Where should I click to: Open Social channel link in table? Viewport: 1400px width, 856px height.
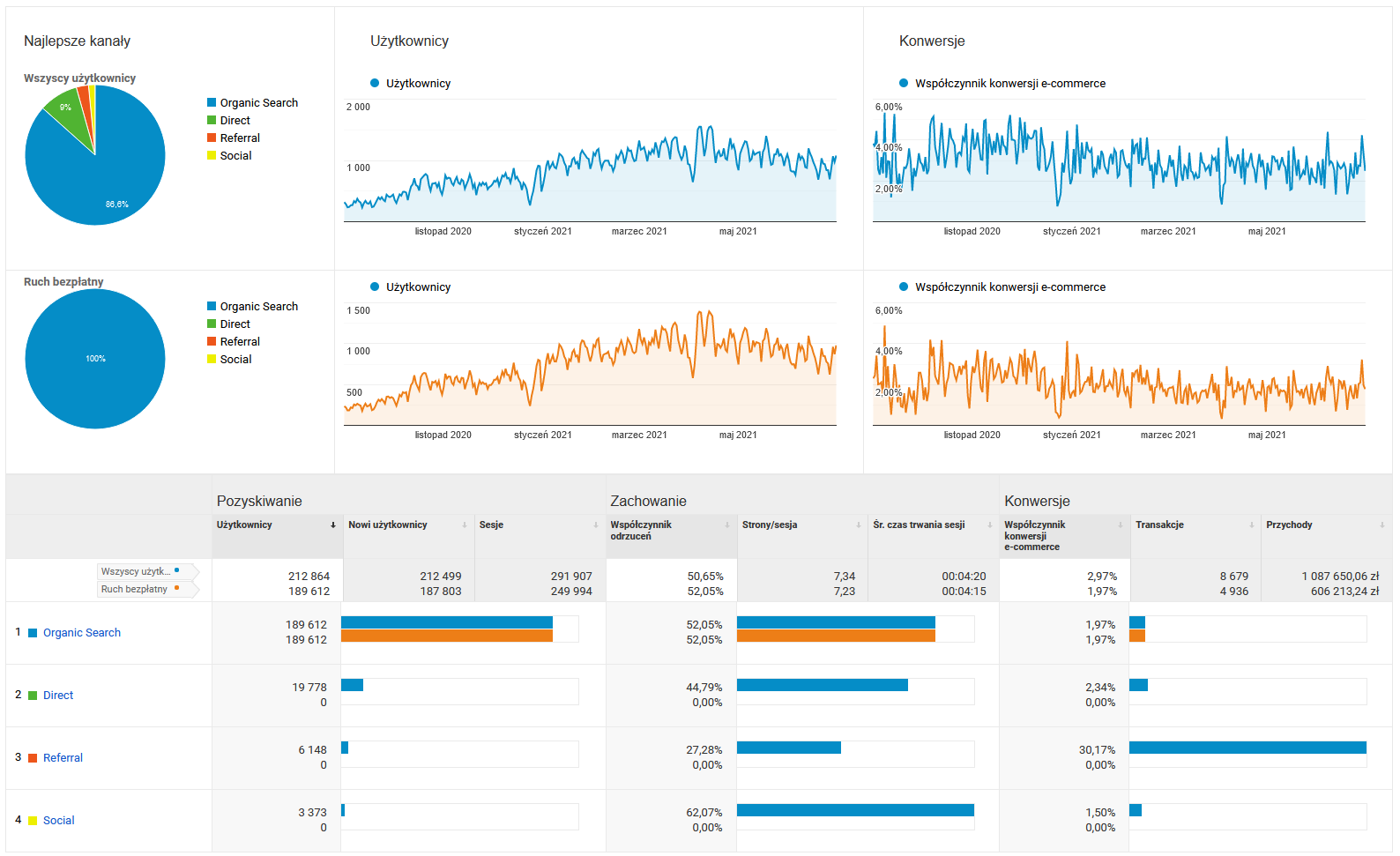(x=59, y=821)
